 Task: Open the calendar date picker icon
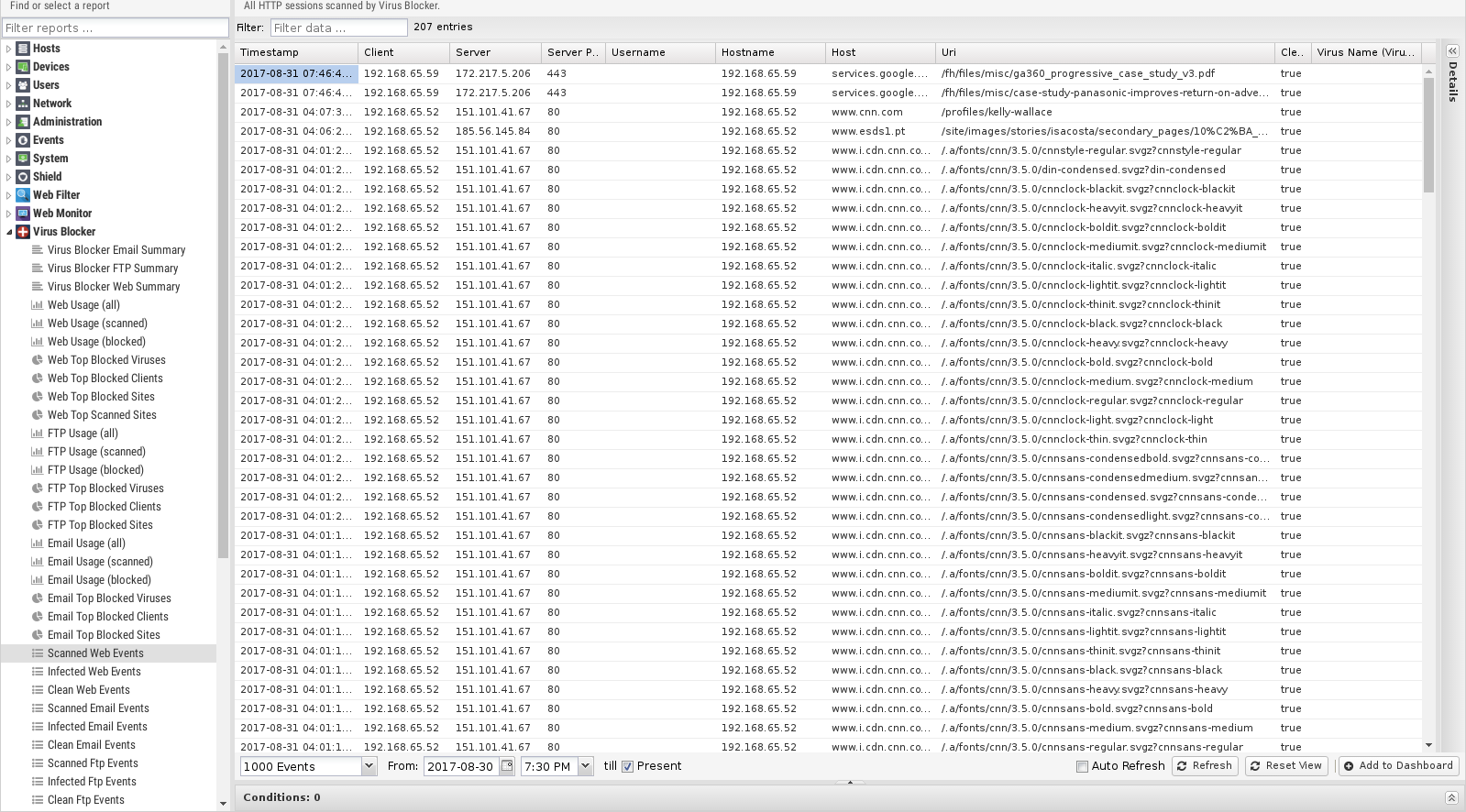tap(507, 766)
